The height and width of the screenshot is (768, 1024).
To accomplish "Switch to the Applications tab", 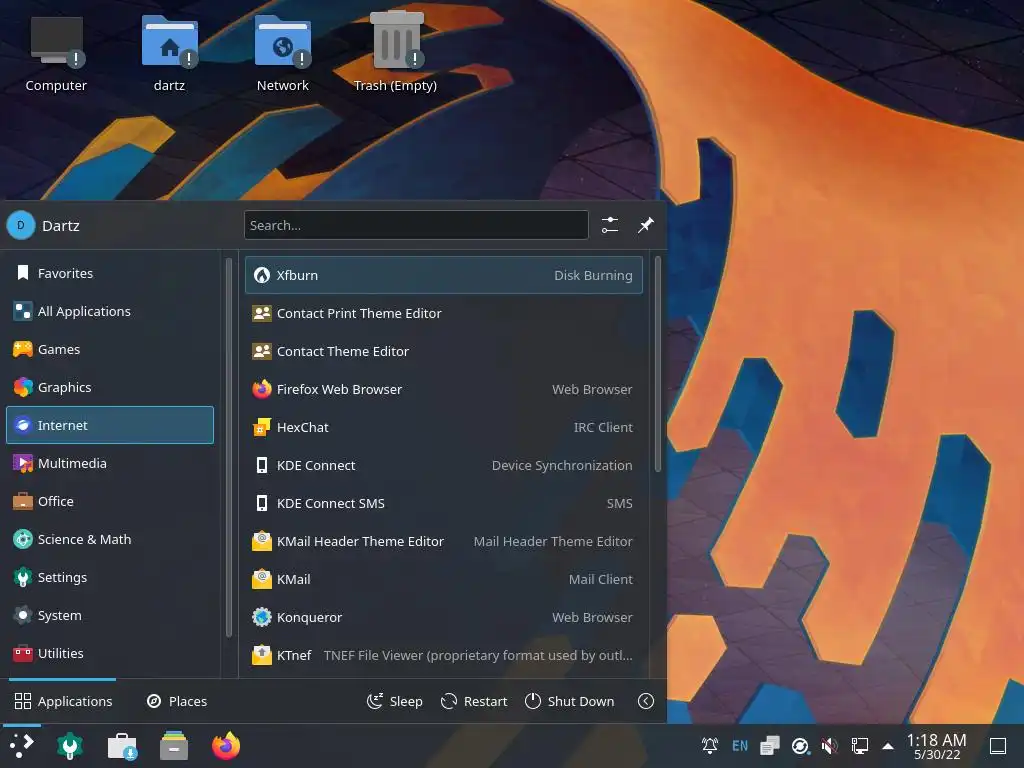I will point(63,701).
